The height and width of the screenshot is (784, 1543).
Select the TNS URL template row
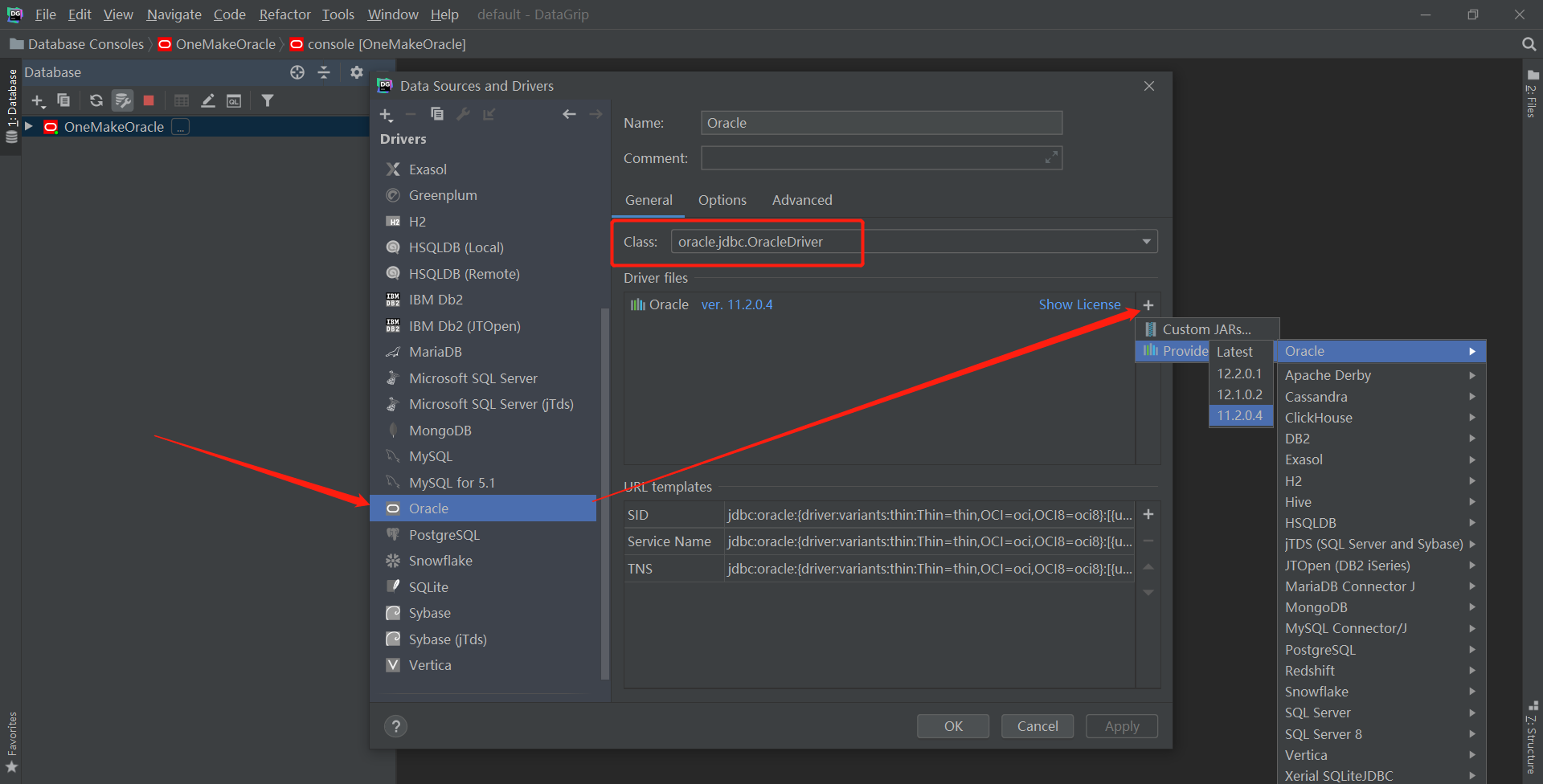(879, 569)
